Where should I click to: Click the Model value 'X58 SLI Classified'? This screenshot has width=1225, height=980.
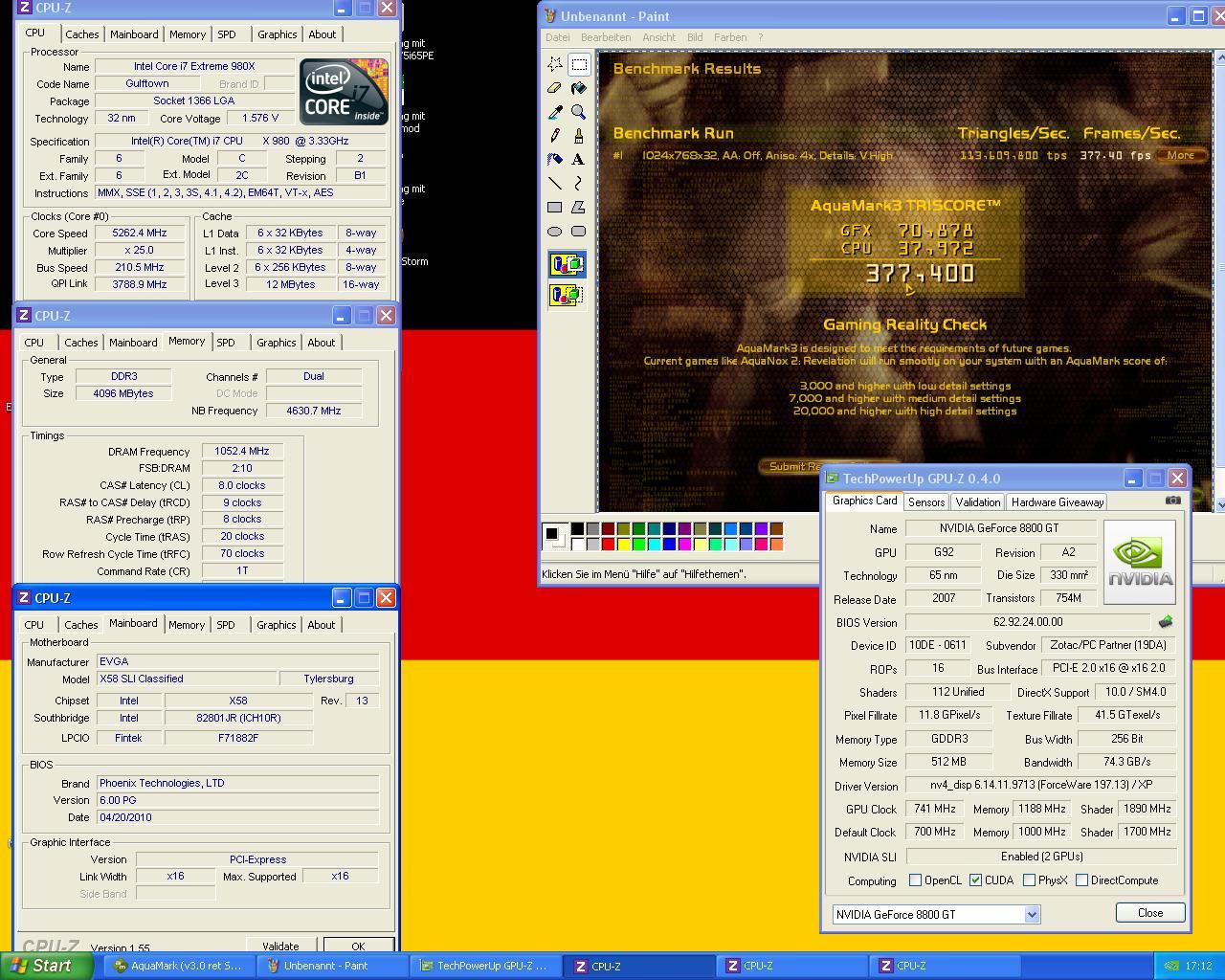point(186,679)
